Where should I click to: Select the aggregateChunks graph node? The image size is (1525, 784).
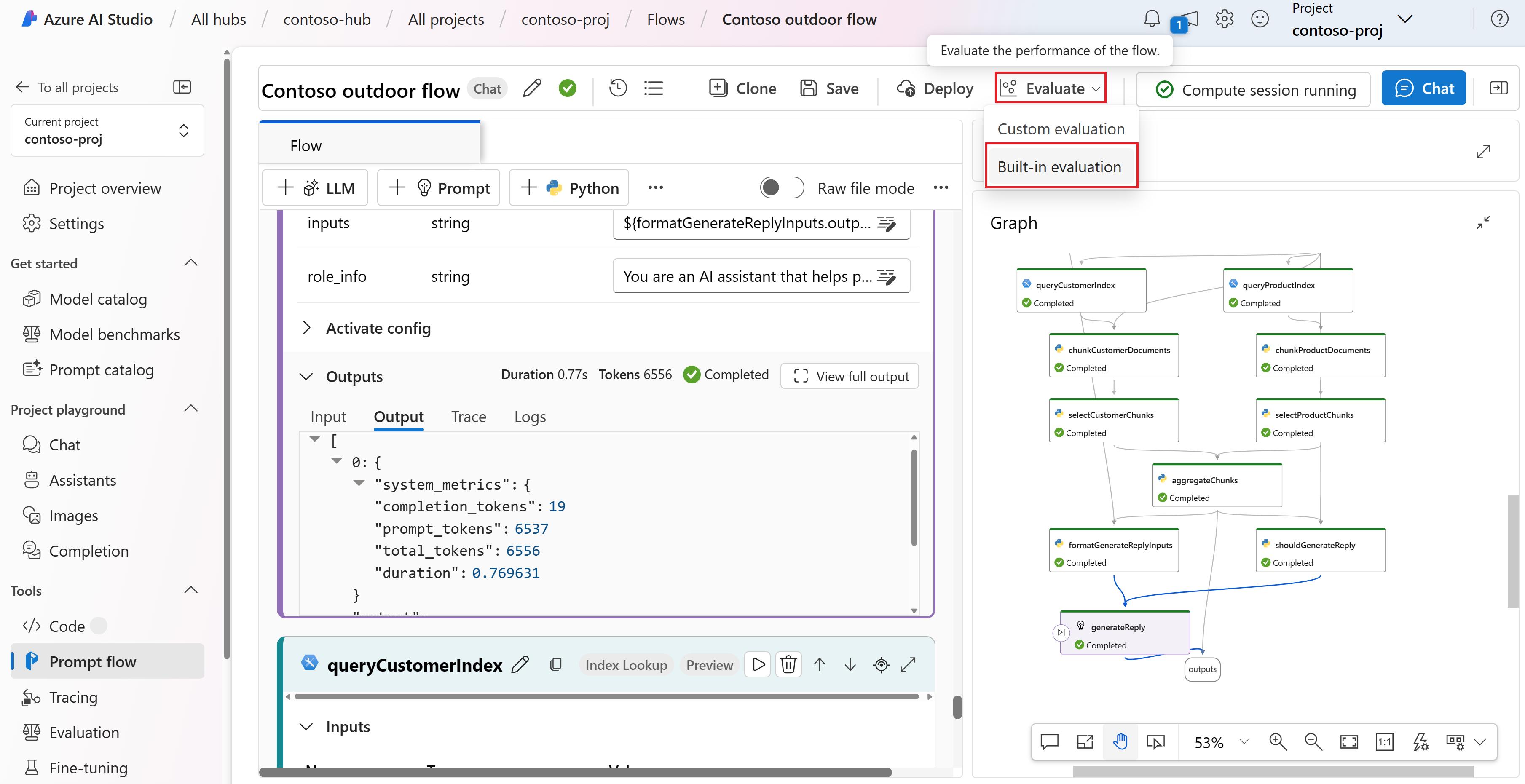pos(1217,485)
